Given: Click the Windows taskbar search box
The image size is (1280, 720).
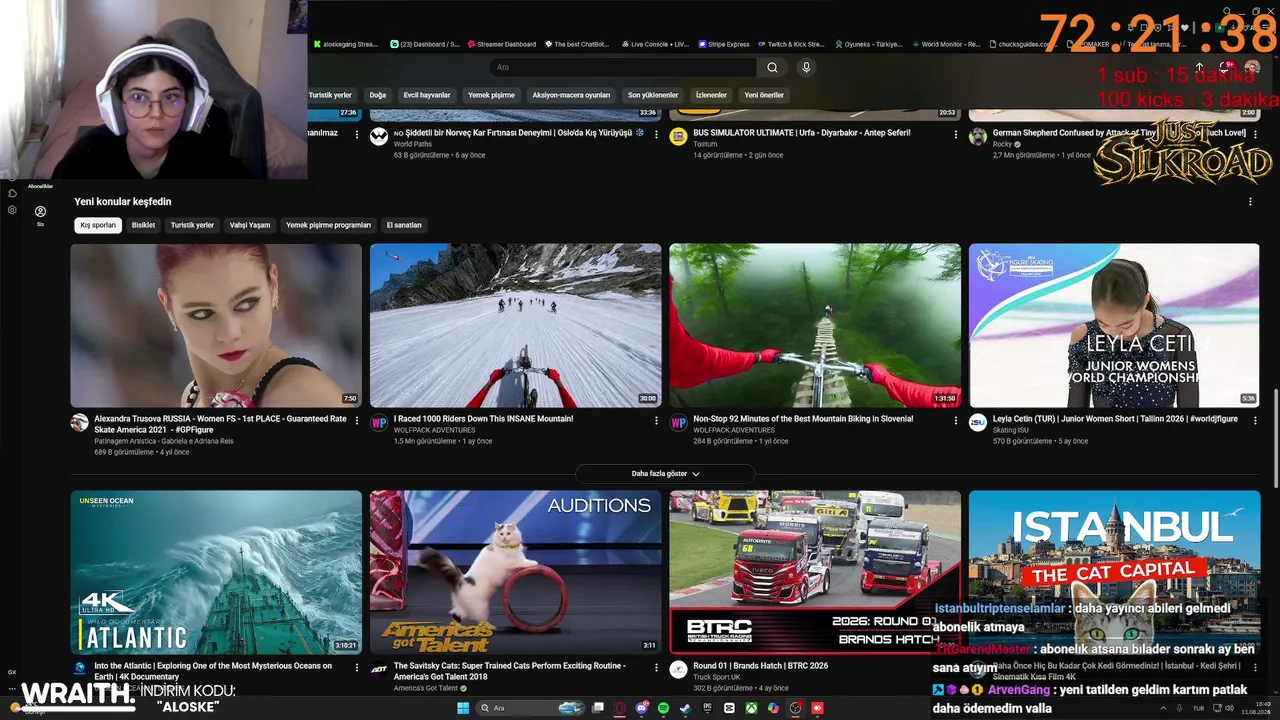Looking at the screenshot, I should [530, 708].
